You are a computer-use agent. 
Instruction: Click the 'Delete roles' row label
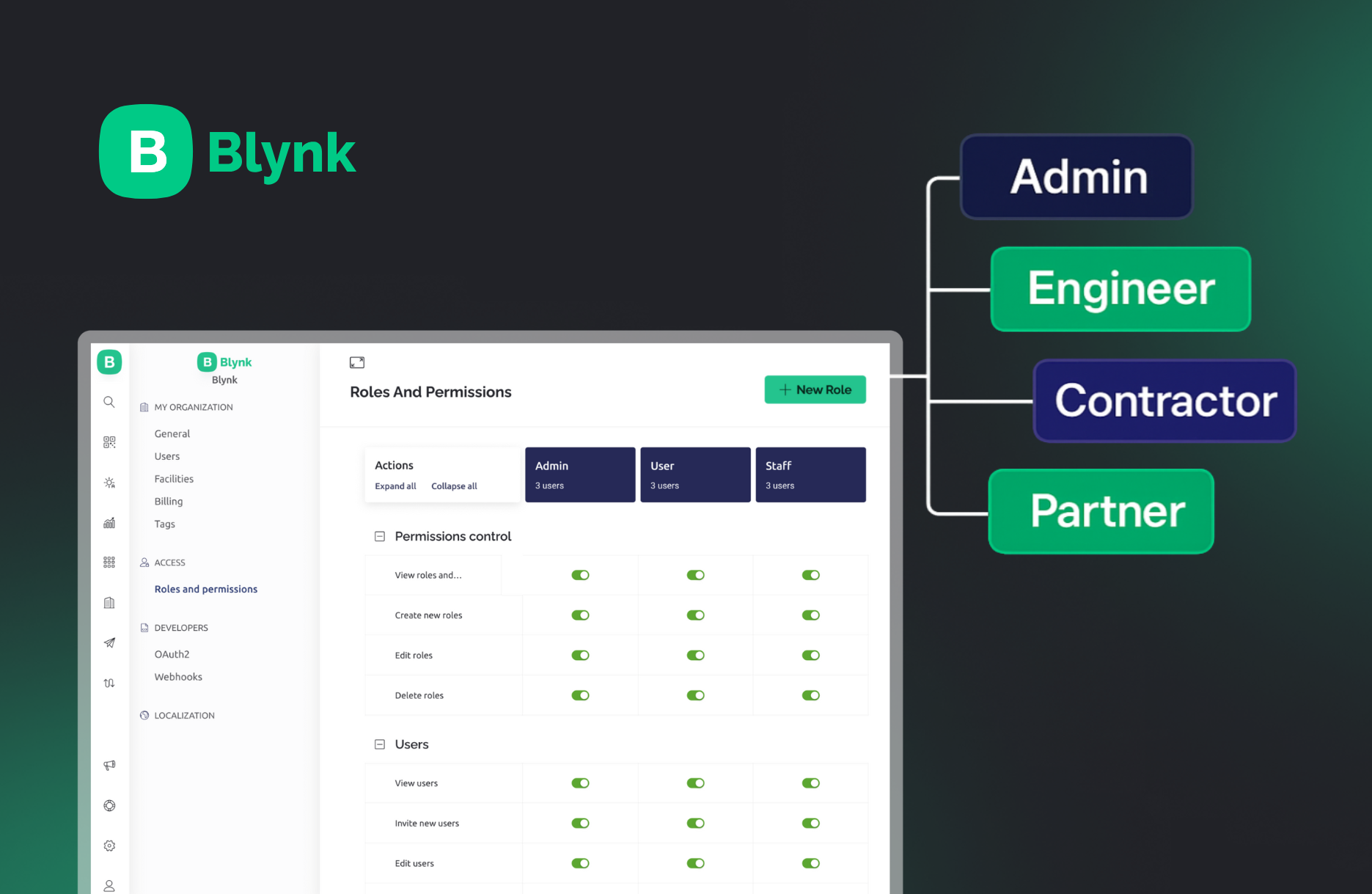coord(419,695)
